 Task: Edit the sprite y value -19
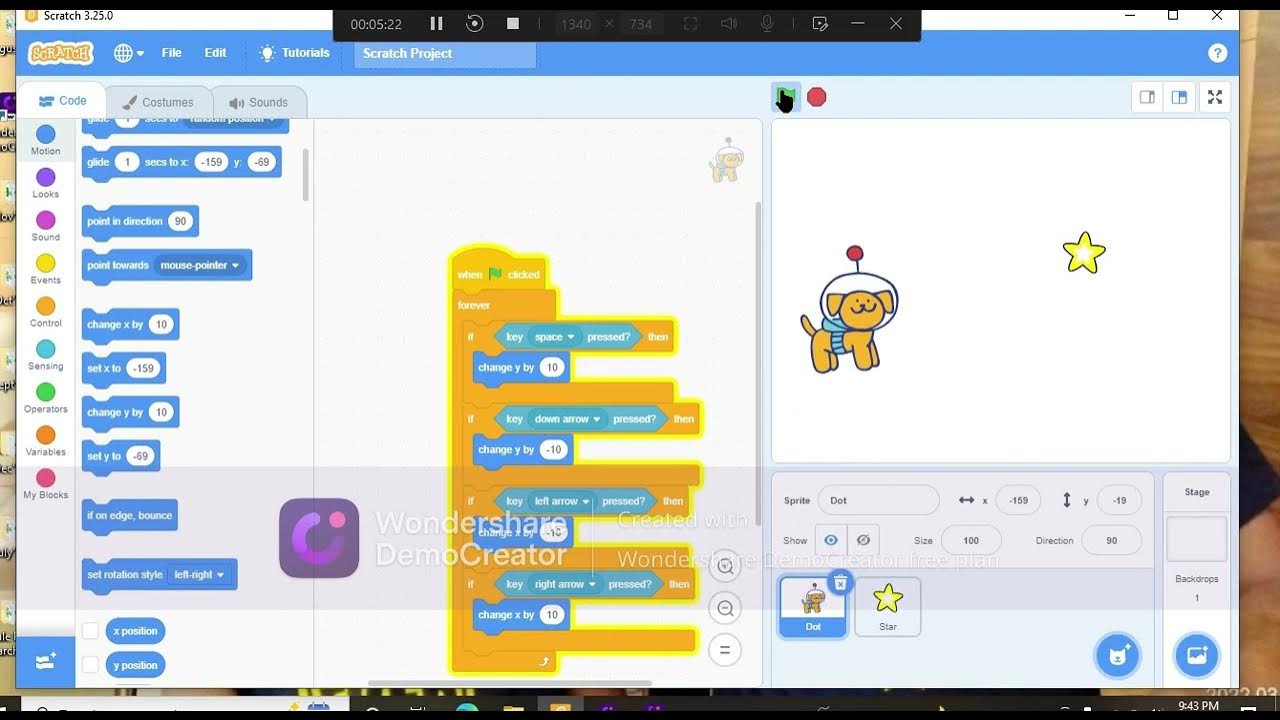pyautogui.click(x=1119, y=500)
